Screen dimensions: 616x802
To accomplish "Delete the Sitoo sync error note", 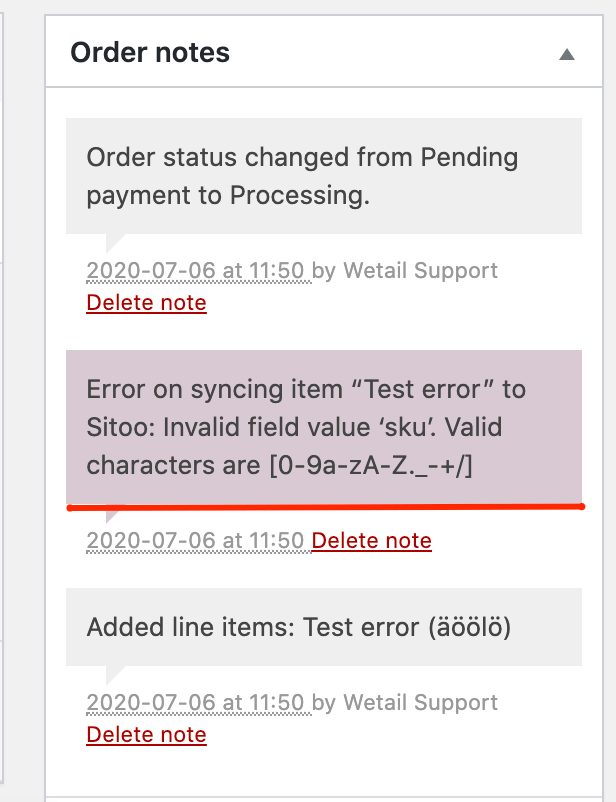I will tap(371, 541).
